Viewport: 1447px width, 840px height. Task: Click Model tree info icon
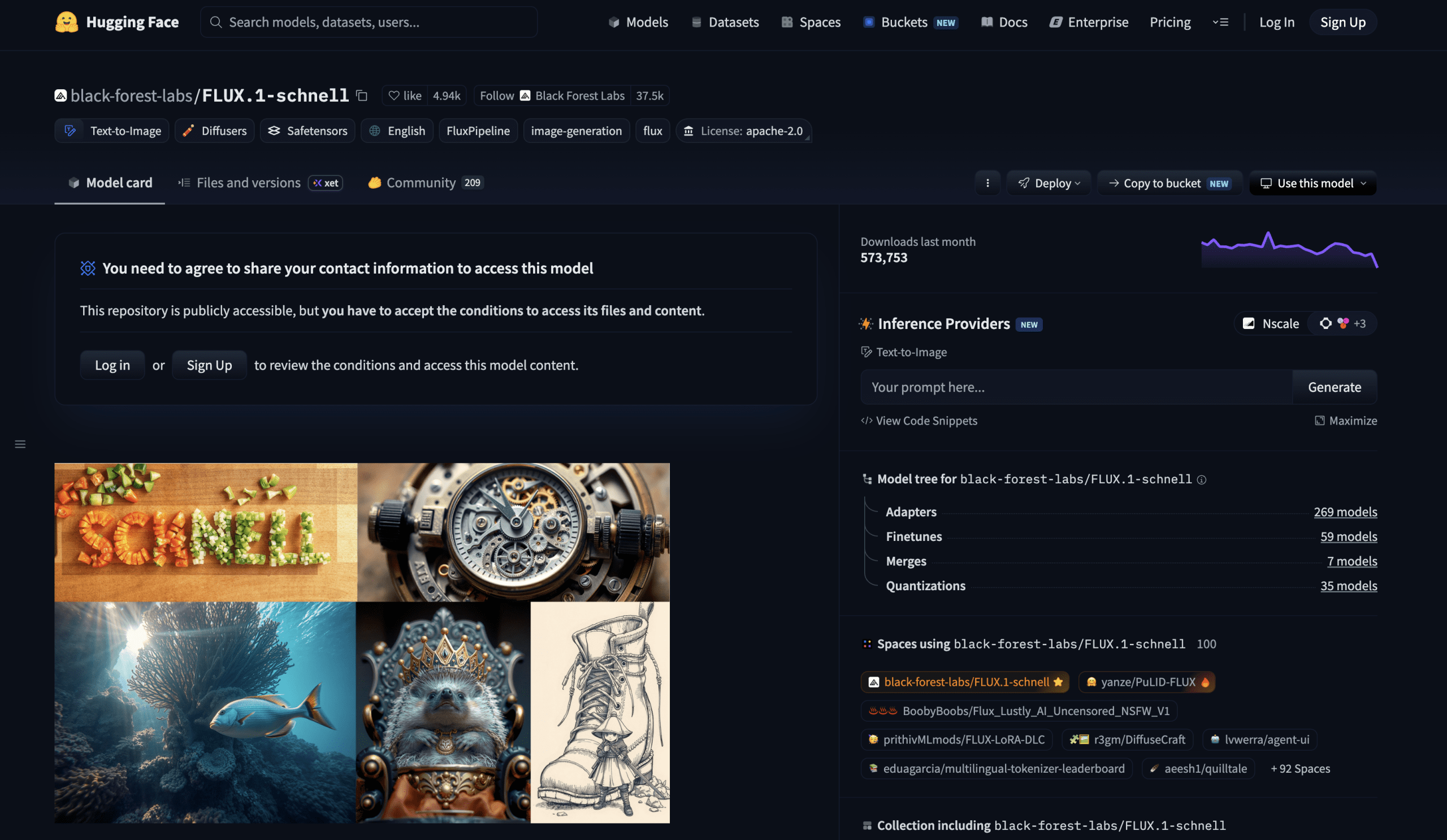1201,479
